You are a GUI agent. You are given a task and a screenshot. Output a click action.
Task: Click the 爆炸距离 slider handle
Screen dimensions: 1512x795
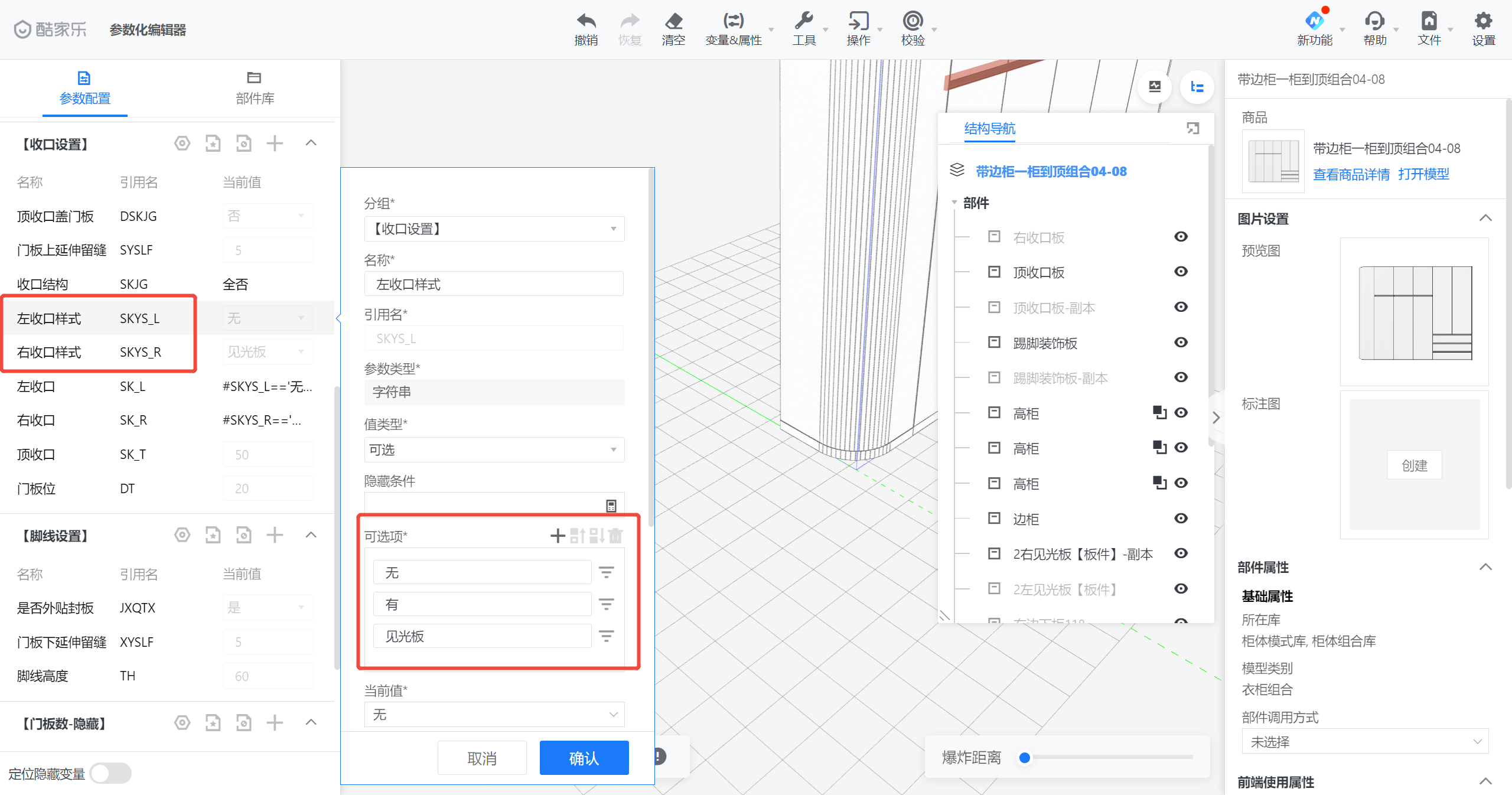pos(1025,757)
